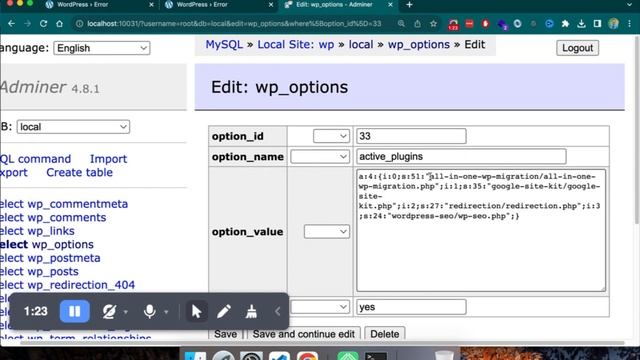Bookmark this page with the star
Image resolution: width=640 pixels, height=360 pixels.
433,24
